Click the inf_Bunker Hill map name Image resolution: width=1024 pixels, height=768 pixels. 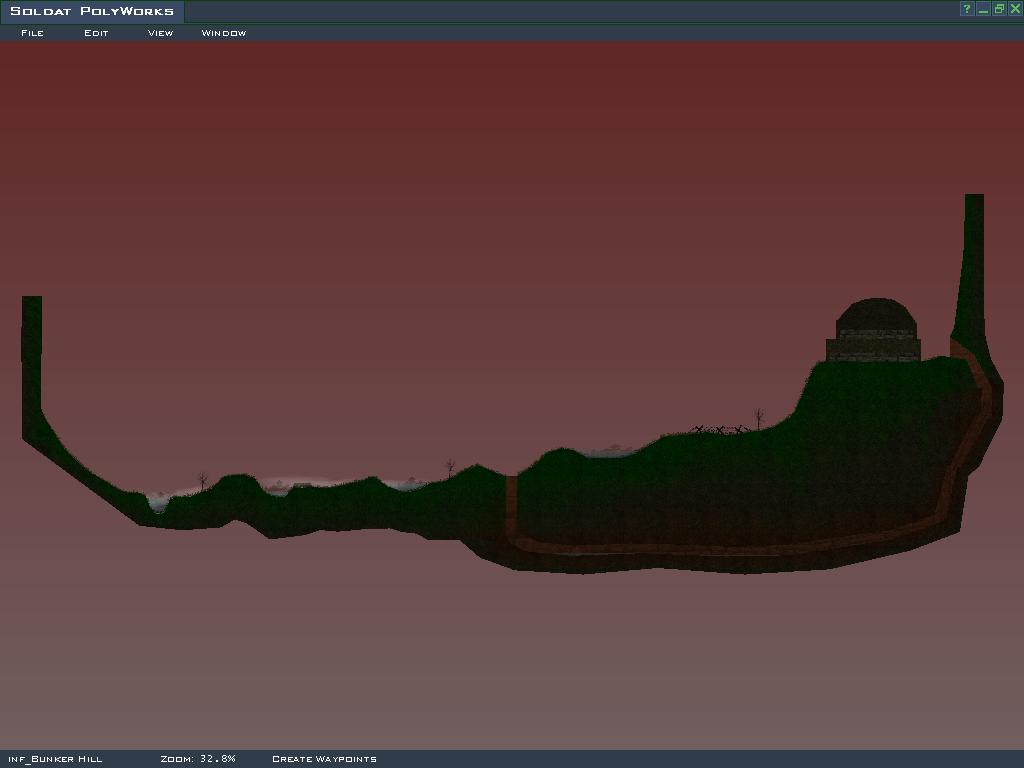[x=55, y=759]
